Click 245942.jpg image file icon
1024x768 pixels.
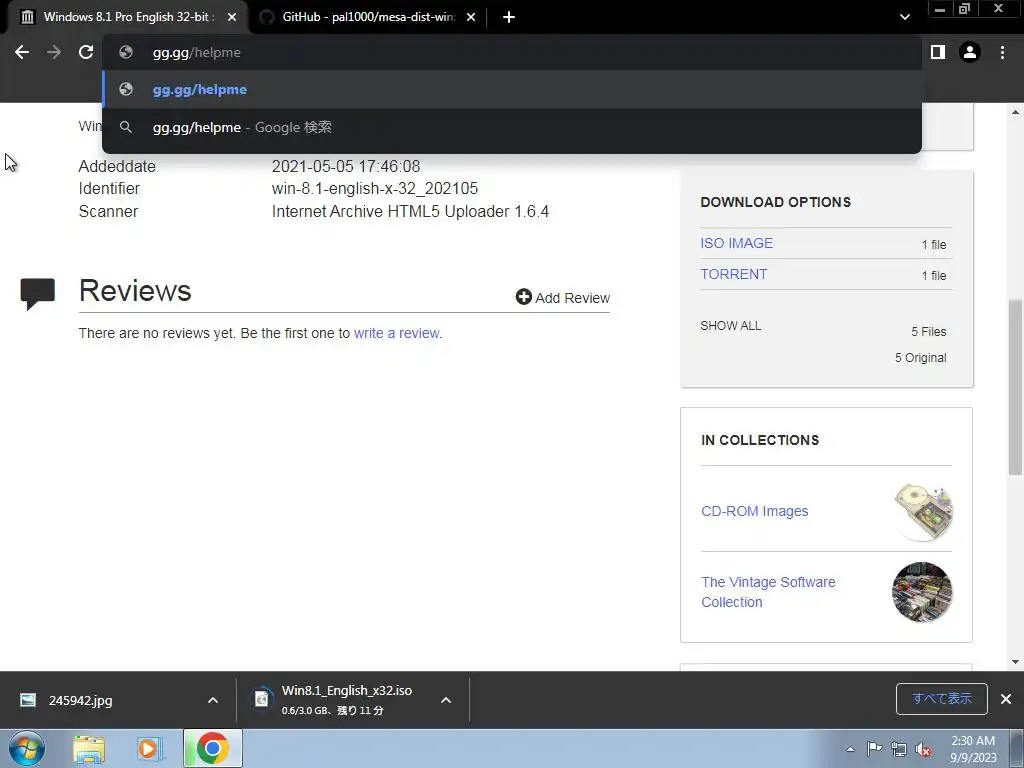click(28, 700)
